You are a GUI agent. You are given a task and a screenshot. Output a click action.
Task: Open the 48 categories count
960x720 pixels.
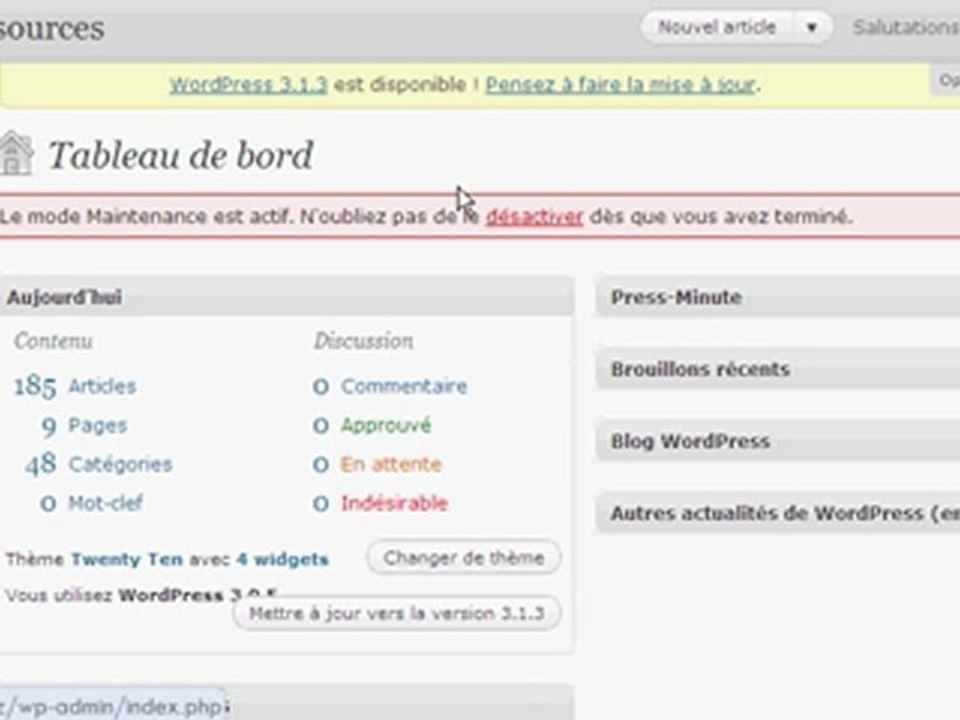[x=41, y=464]
